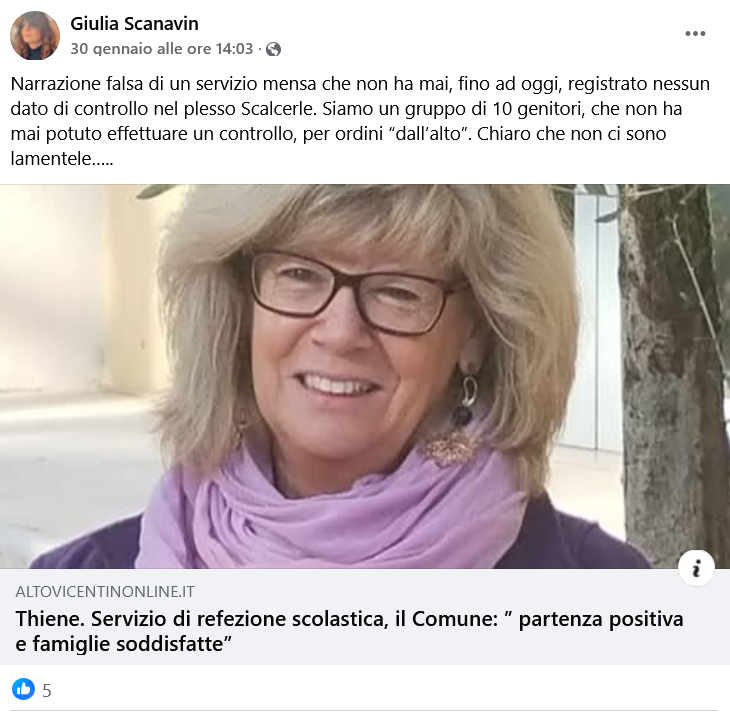Open the Thiene refezione scolastica article headline
The image size is (730, 712).
tap(349, 631)
